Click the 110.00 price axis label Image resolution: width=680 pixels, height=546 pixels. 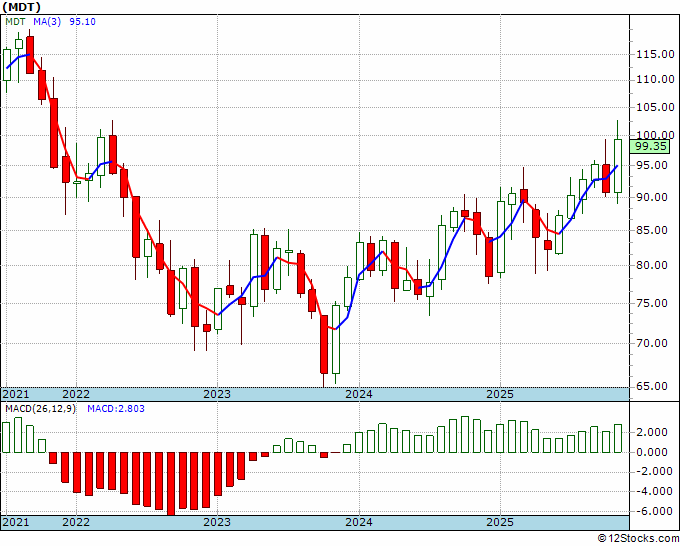pos(655,79)
